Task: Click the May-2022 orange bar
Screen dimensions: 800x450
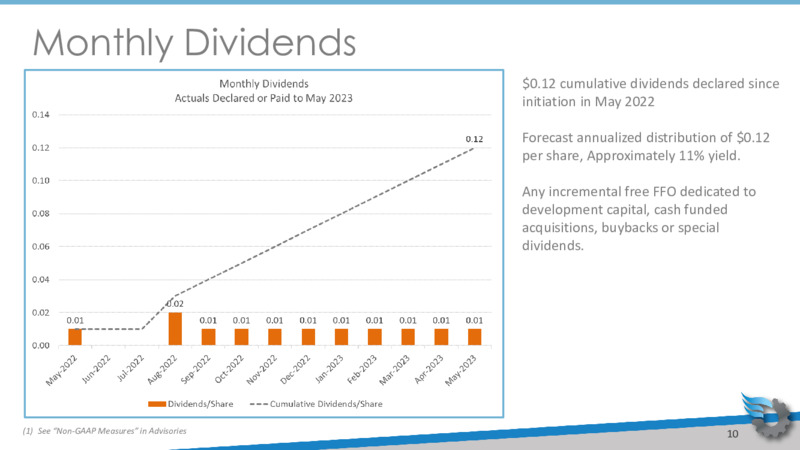Action: click(75, 337)
